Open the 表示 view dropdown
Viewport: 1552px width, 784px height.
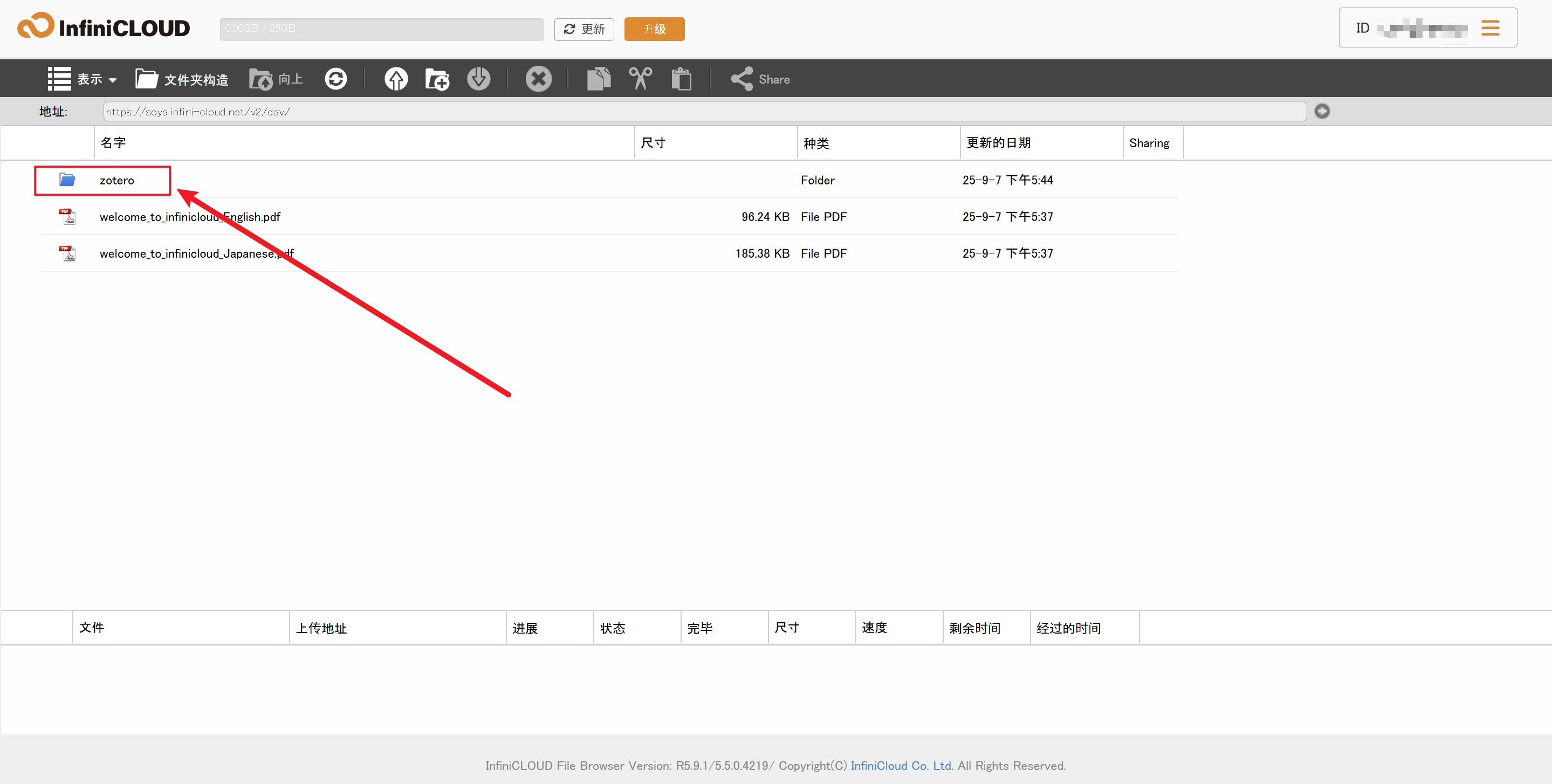coord(82,79)
